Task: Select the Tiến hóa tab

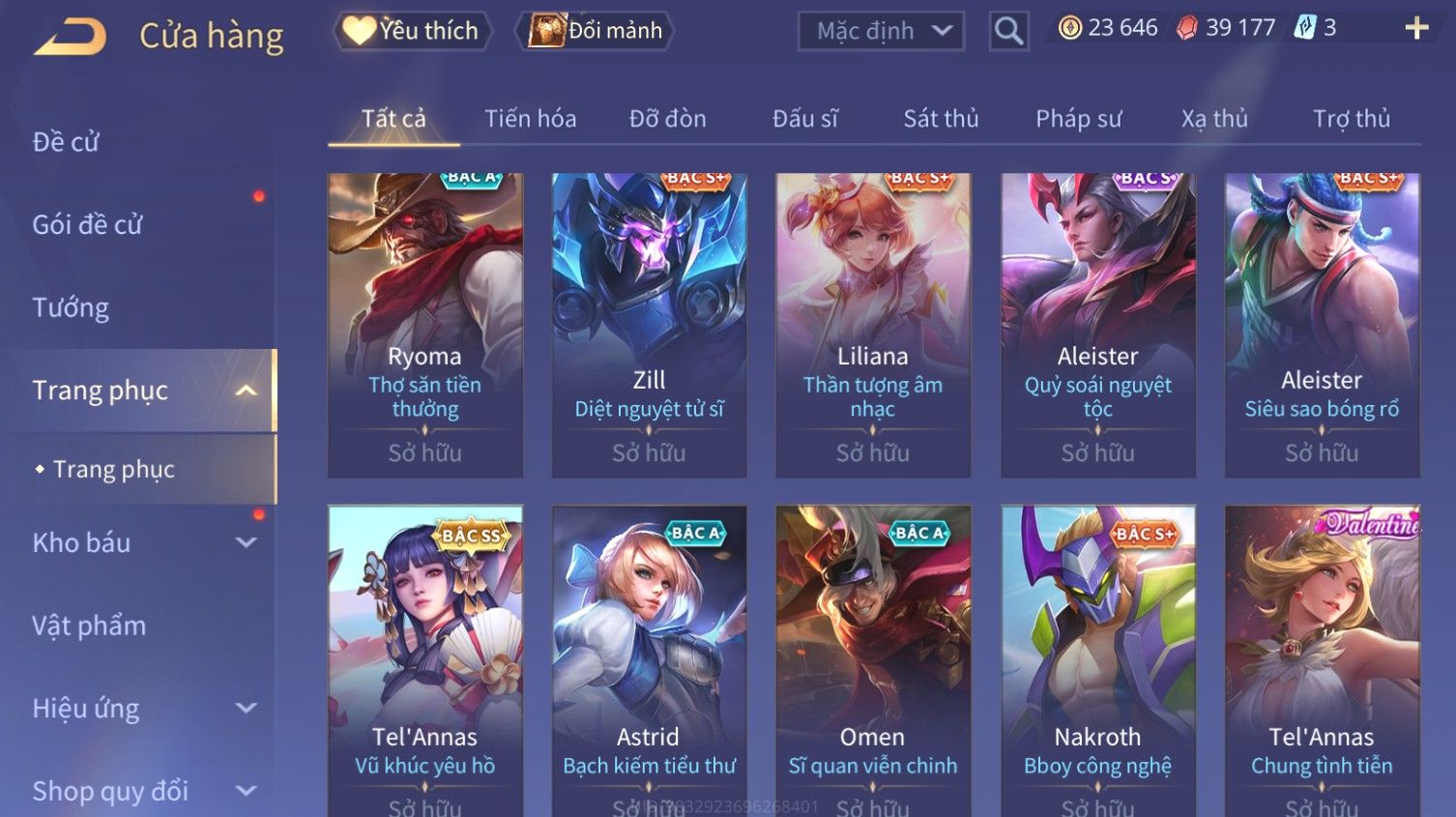Action: [530, 119]
